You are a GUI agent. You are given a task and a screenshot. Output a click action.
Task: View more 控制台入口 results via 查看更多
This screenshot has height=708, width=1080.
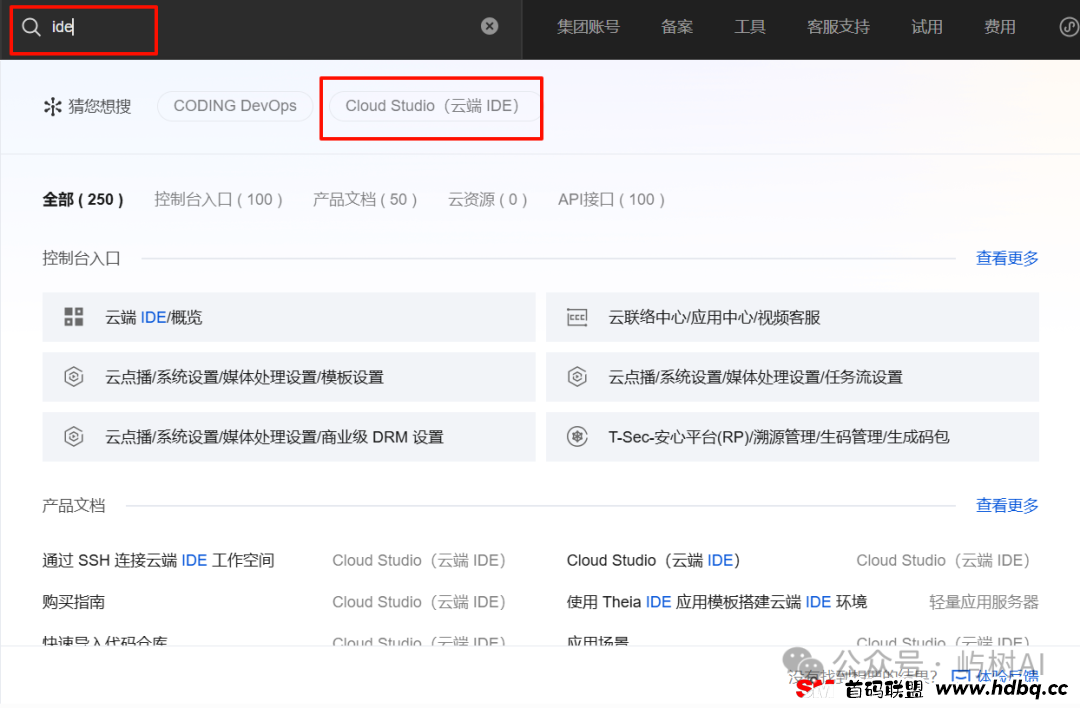point(1007,258)
